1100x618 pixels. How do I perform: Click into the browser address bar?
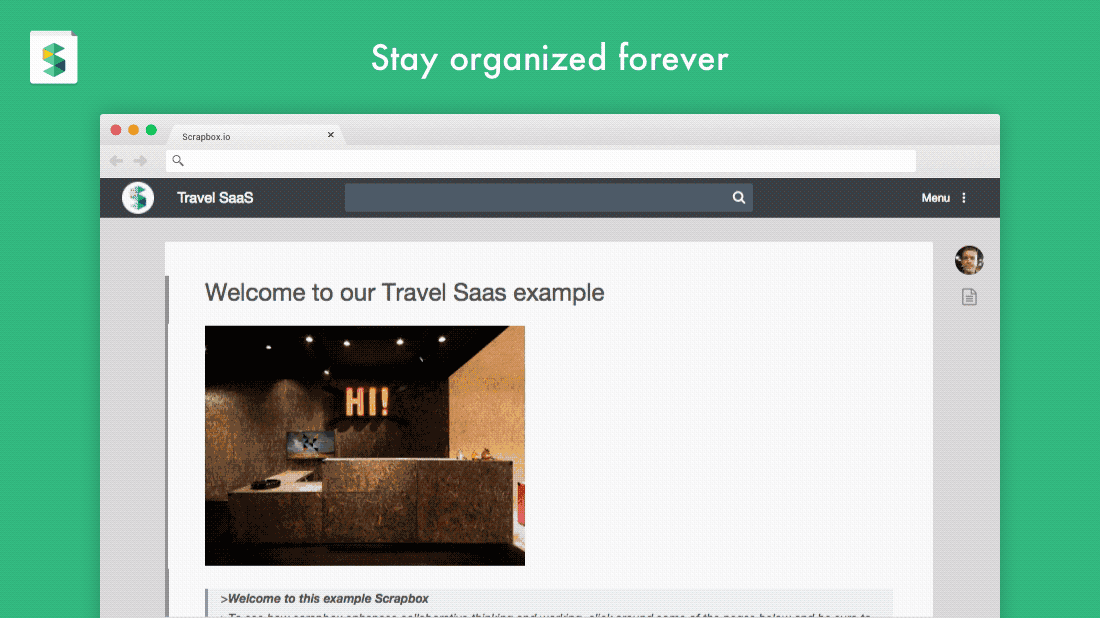point(541,161)
